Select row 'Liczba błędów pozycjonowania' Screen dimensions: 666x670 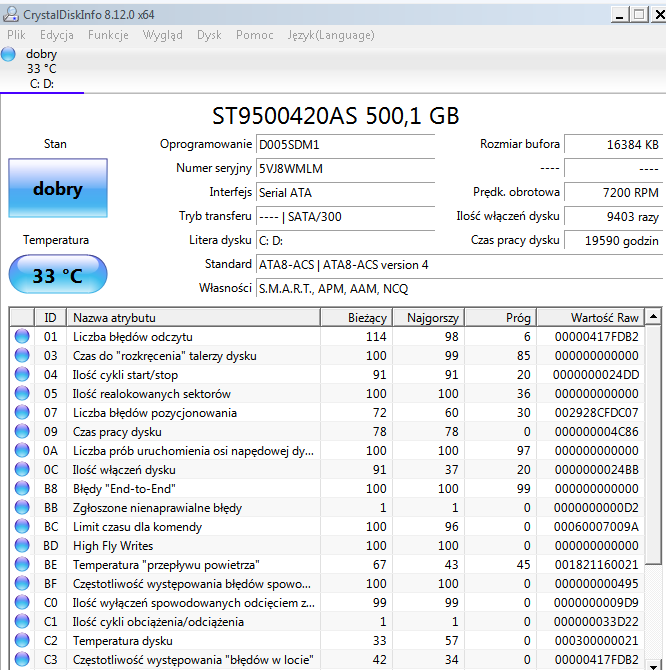click(x=327, y=412)
